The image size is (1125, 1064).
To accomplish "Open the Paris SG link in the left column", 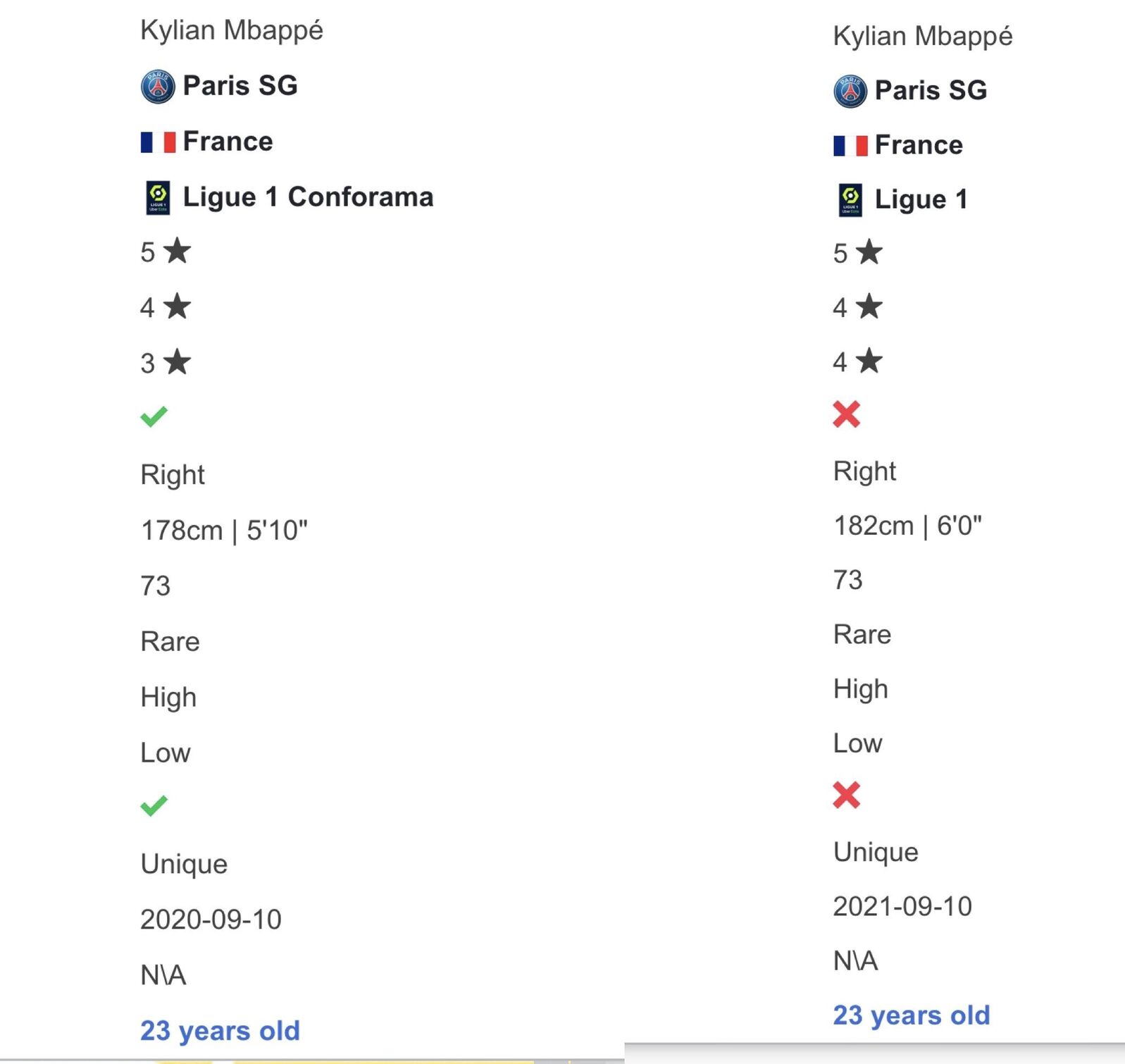I will click(x=240, y=86).
